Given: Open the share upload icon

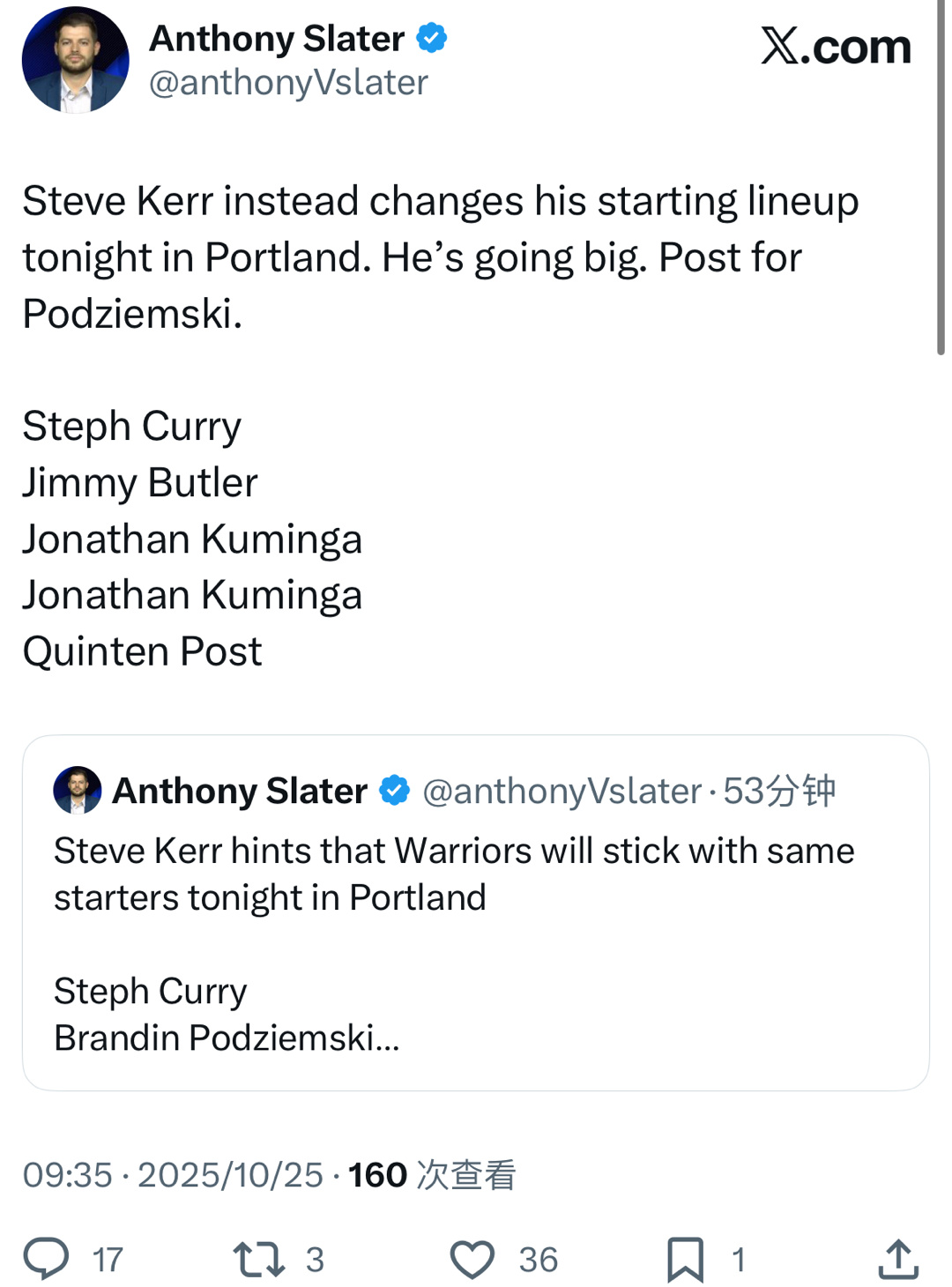Looking at the screenshot, I should 898,1259.
